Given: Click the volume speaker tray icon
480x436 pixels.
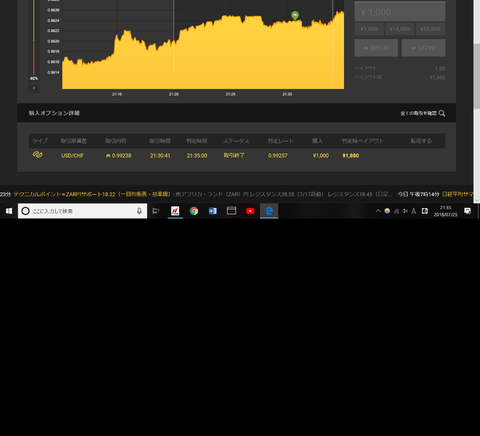Looking at the screenshot, I should pyautogui.click(x=405, y=211).
